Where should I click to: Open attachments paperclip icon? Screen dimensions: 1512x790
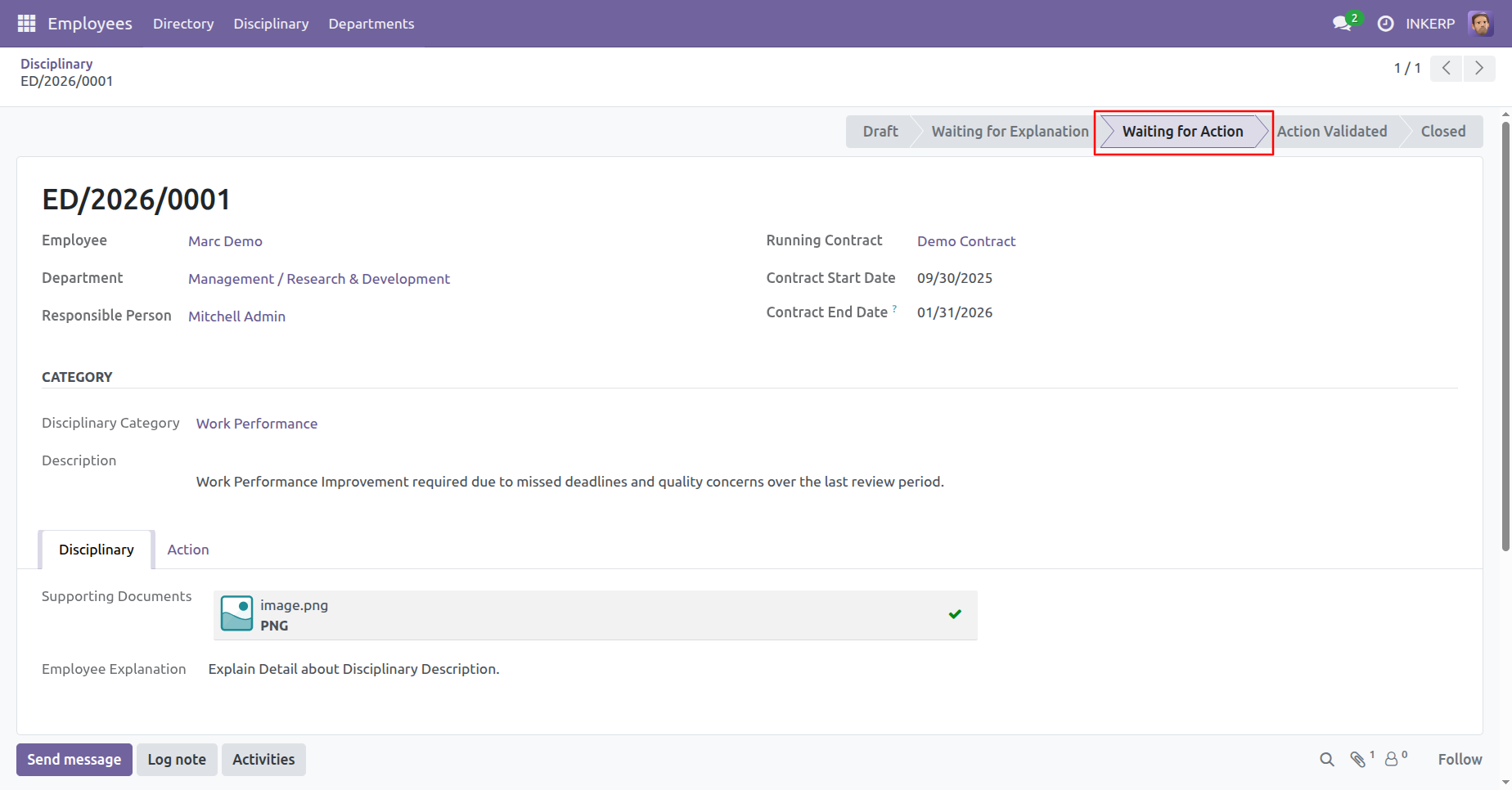point(1358,760)
